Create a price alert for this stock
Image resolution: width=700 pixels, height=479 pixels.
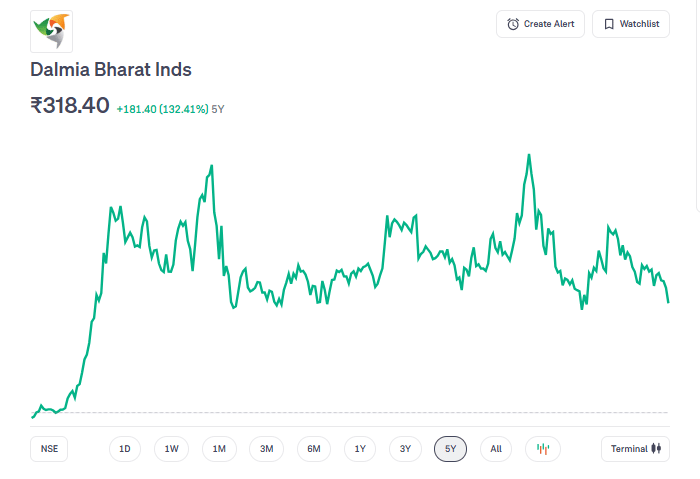(540, 24)
